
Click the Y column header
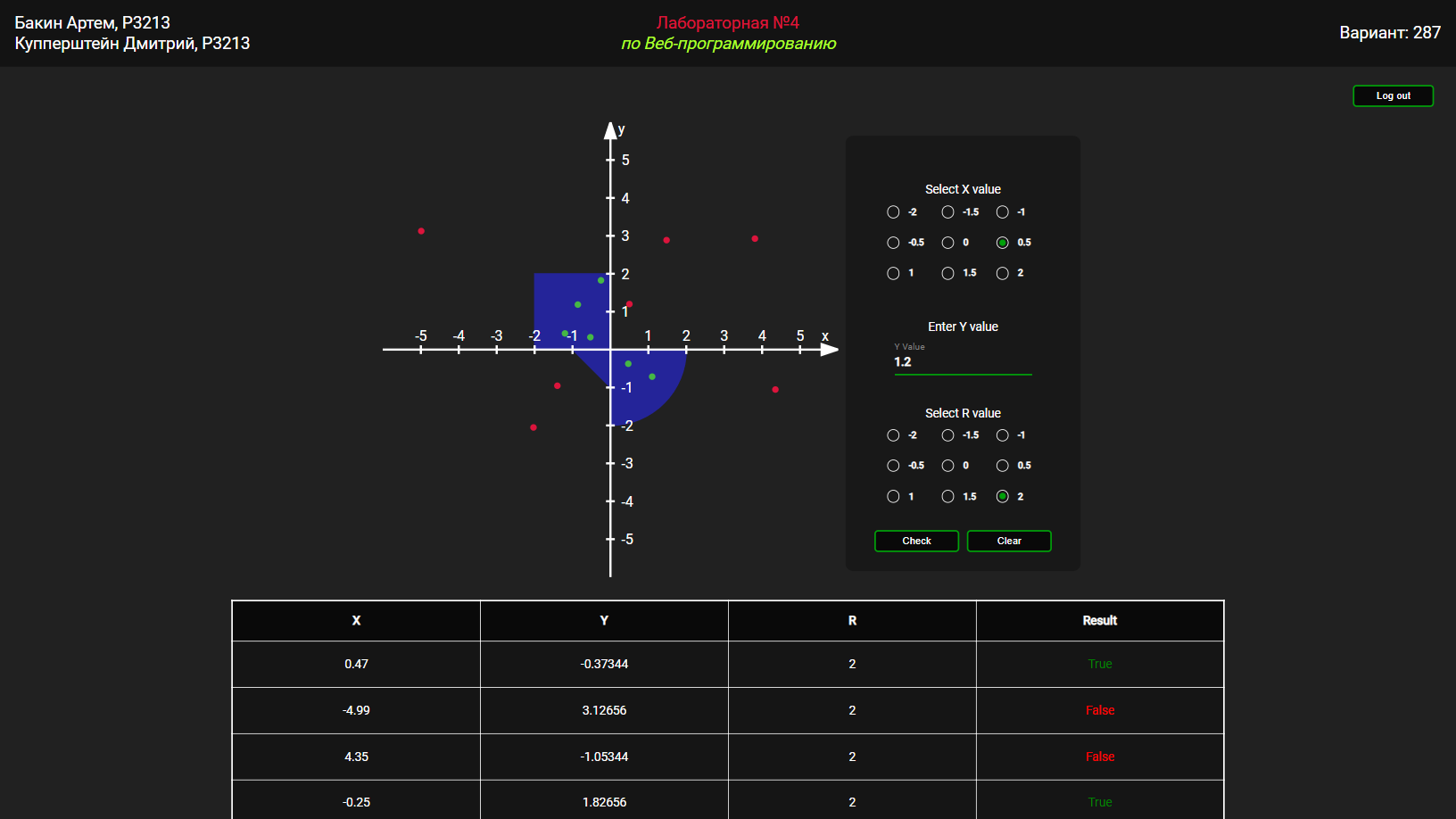pos(604,621)
